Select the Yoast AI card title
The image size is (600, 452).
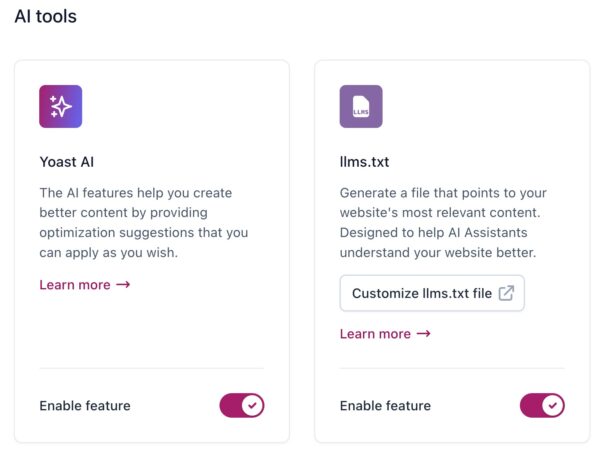(67, 160)
